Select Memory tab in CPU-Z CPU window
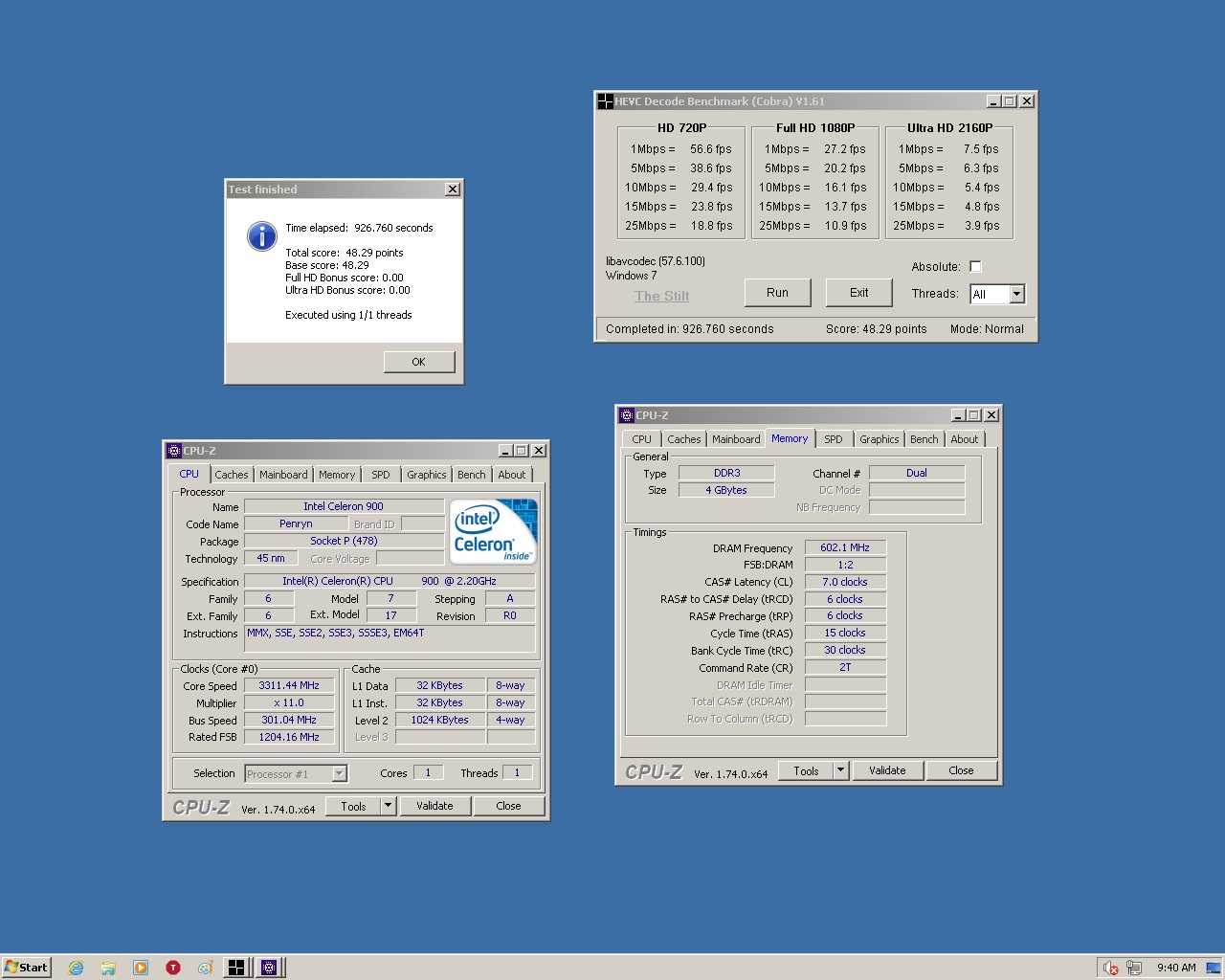 pos(337,475)
